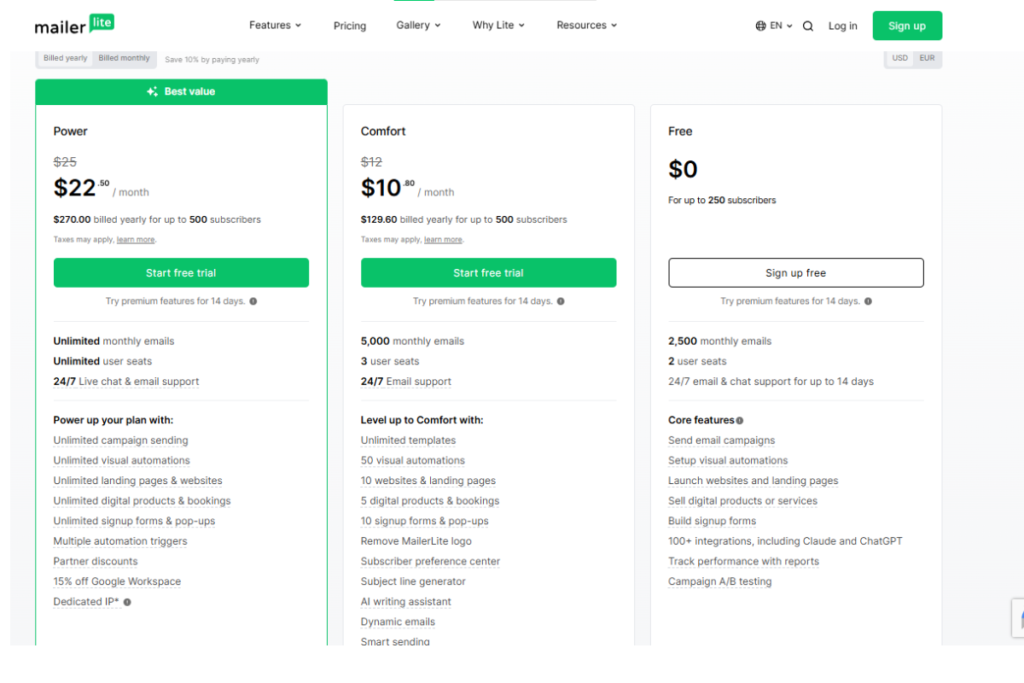Click Remove MailerLite logo feature

(x=416, y=542)
